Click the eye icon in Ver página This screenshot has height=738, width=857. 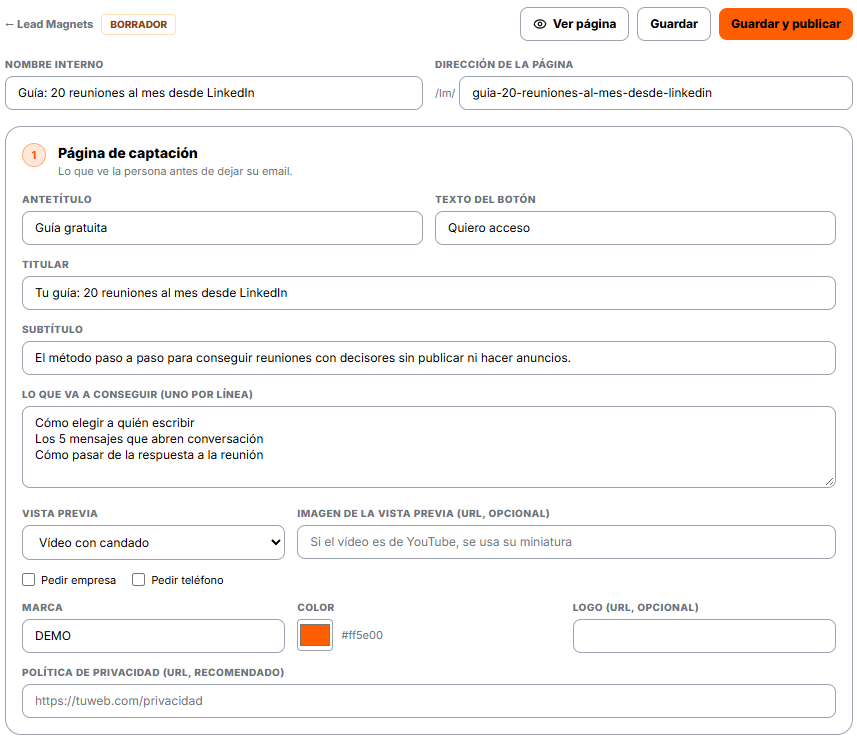(539, 24)
